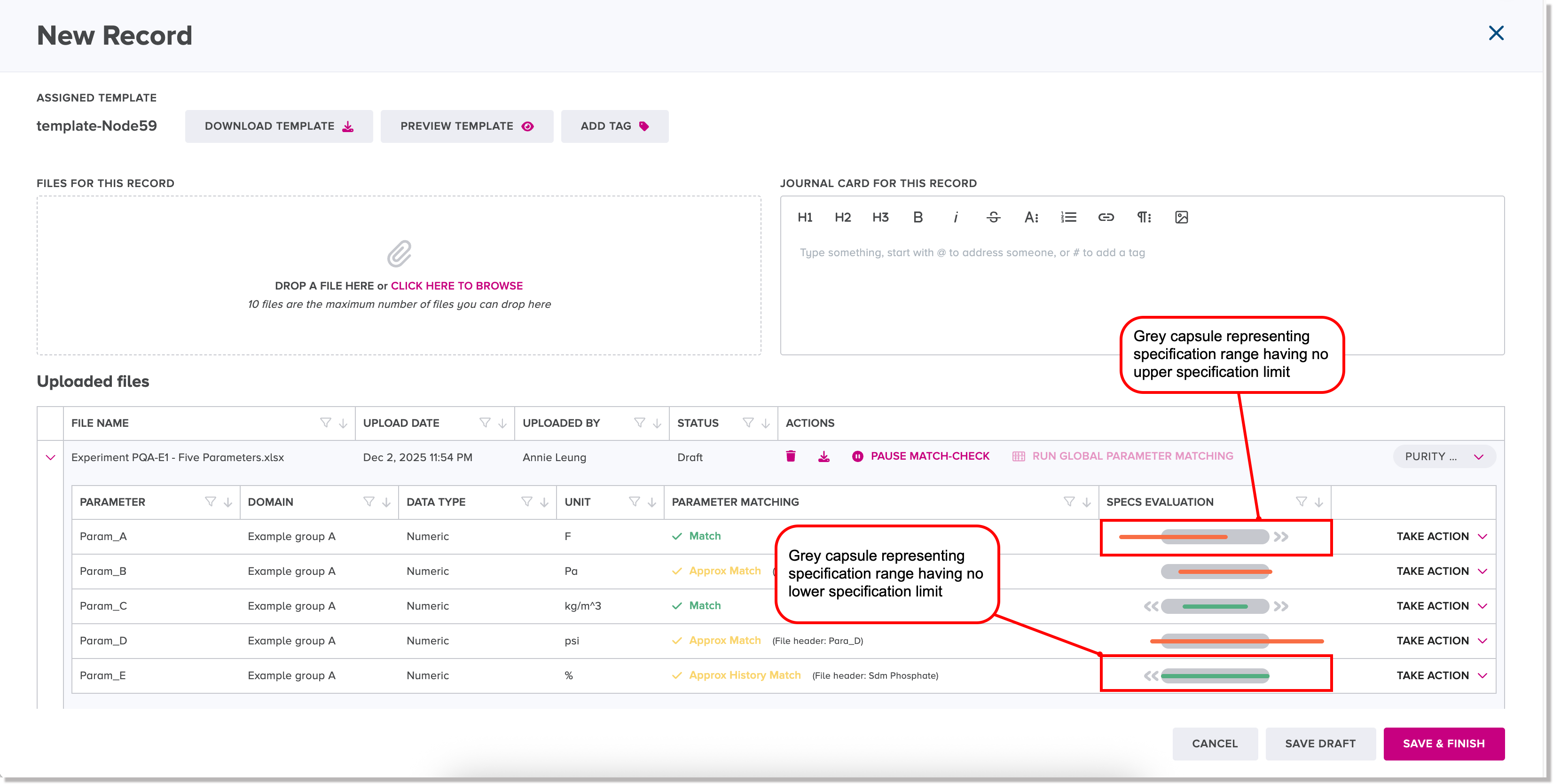Apply H1 heading style
The image size is (1553, 784).
click(x=804, y=217)
